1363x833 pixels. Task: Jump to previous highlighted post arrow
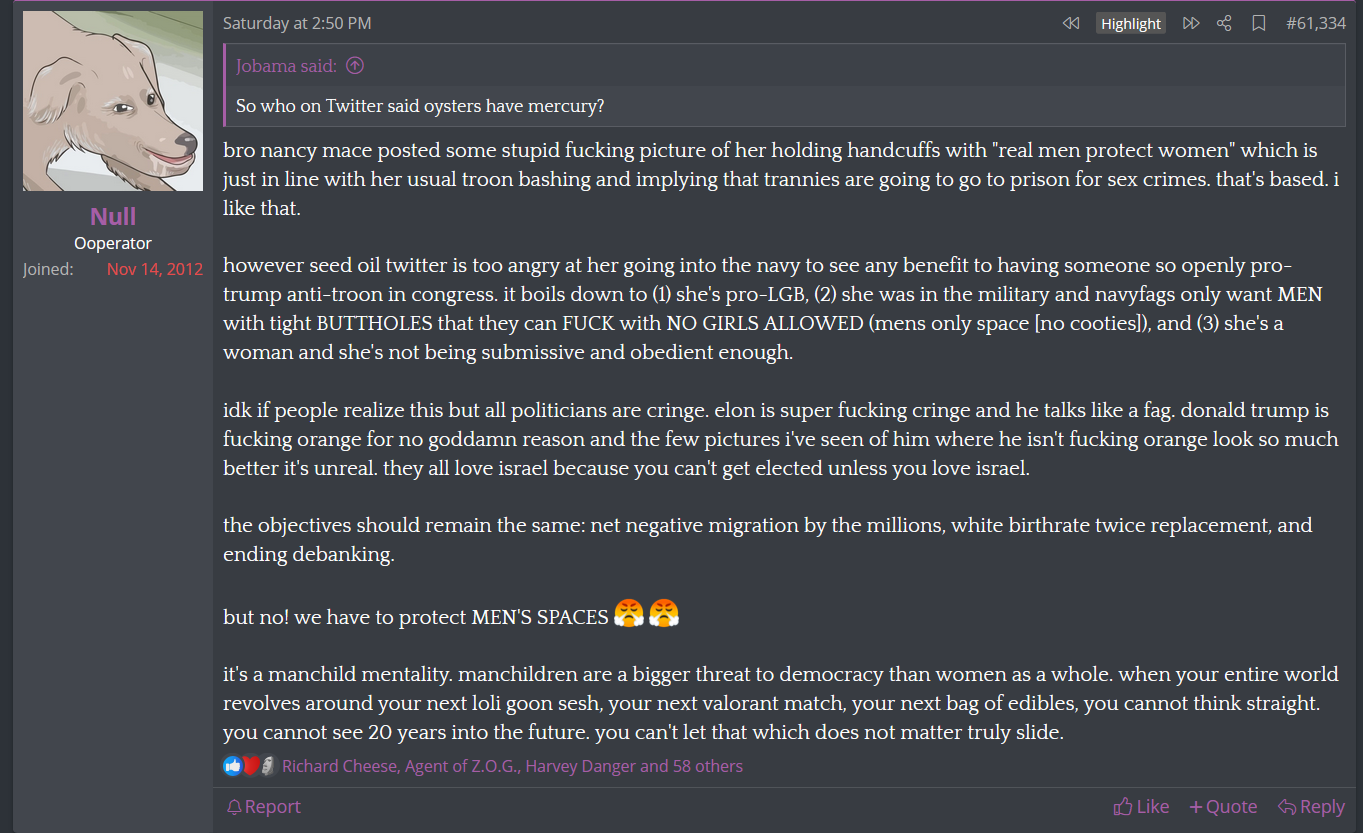[x=1071, y=23]
